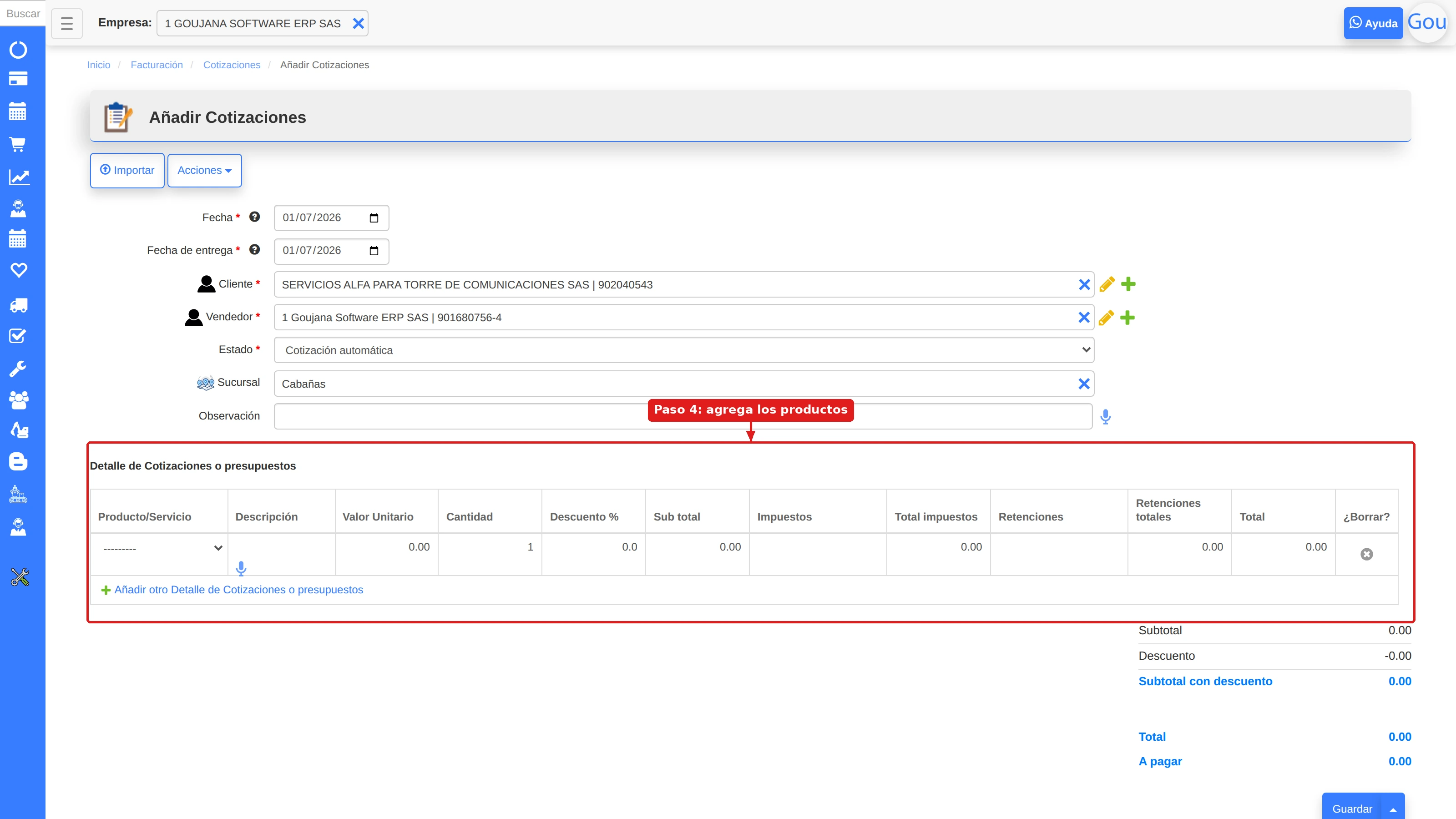
Task: Click the delivery truck sidebar icon
Action: [19, 306]
